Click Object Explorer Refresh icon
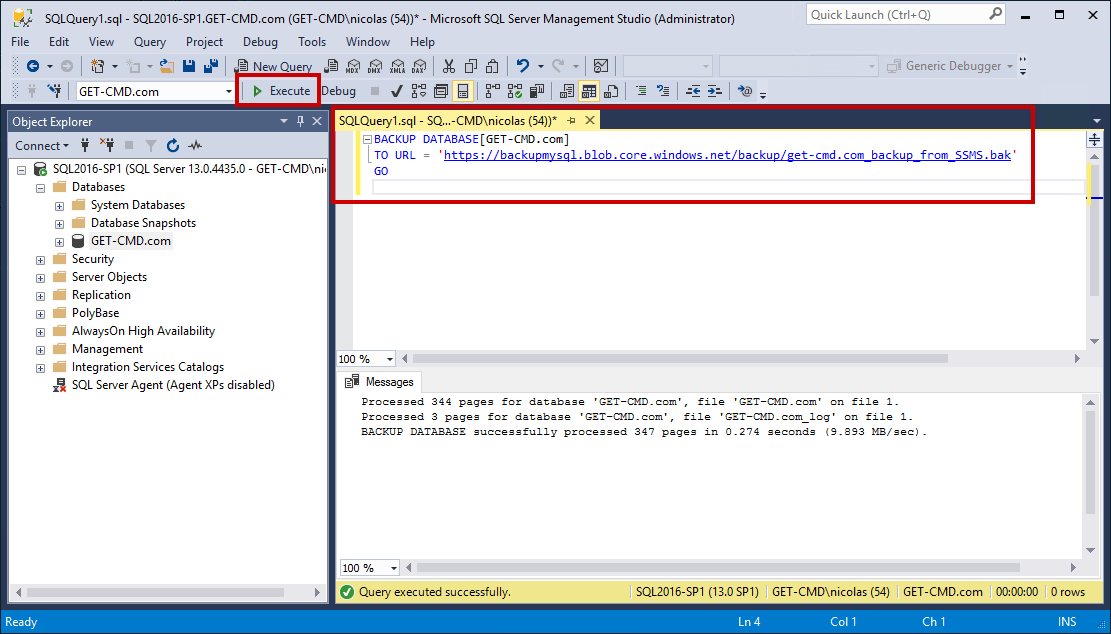 pos(173,145)
